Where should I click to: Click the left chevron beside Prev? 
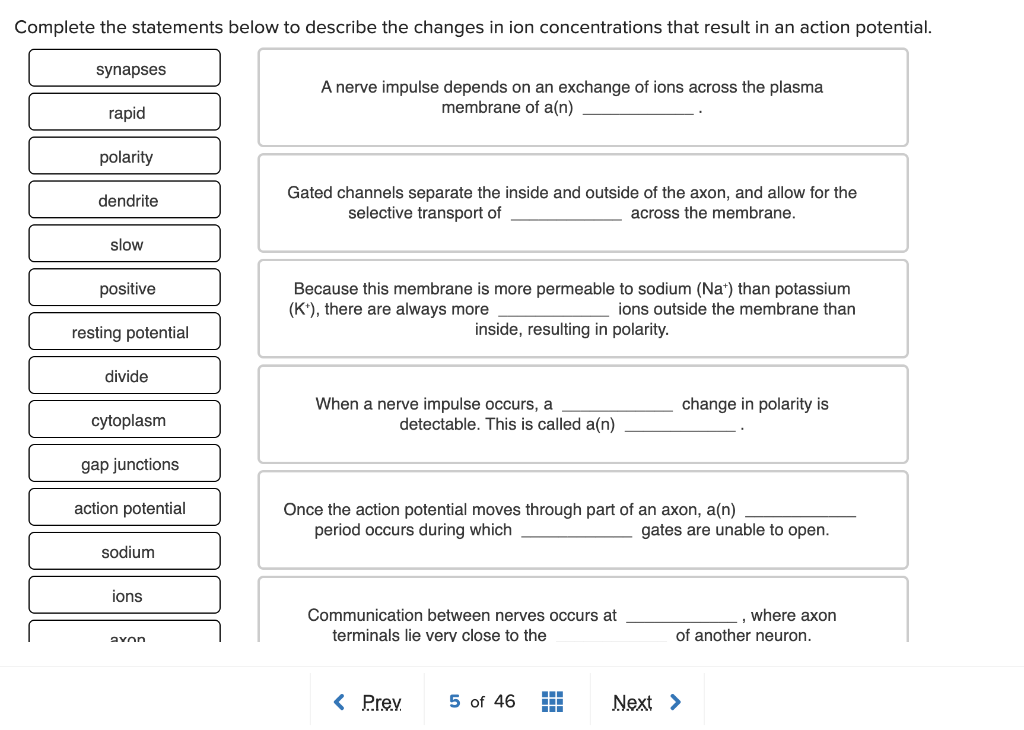coord(339,701)
